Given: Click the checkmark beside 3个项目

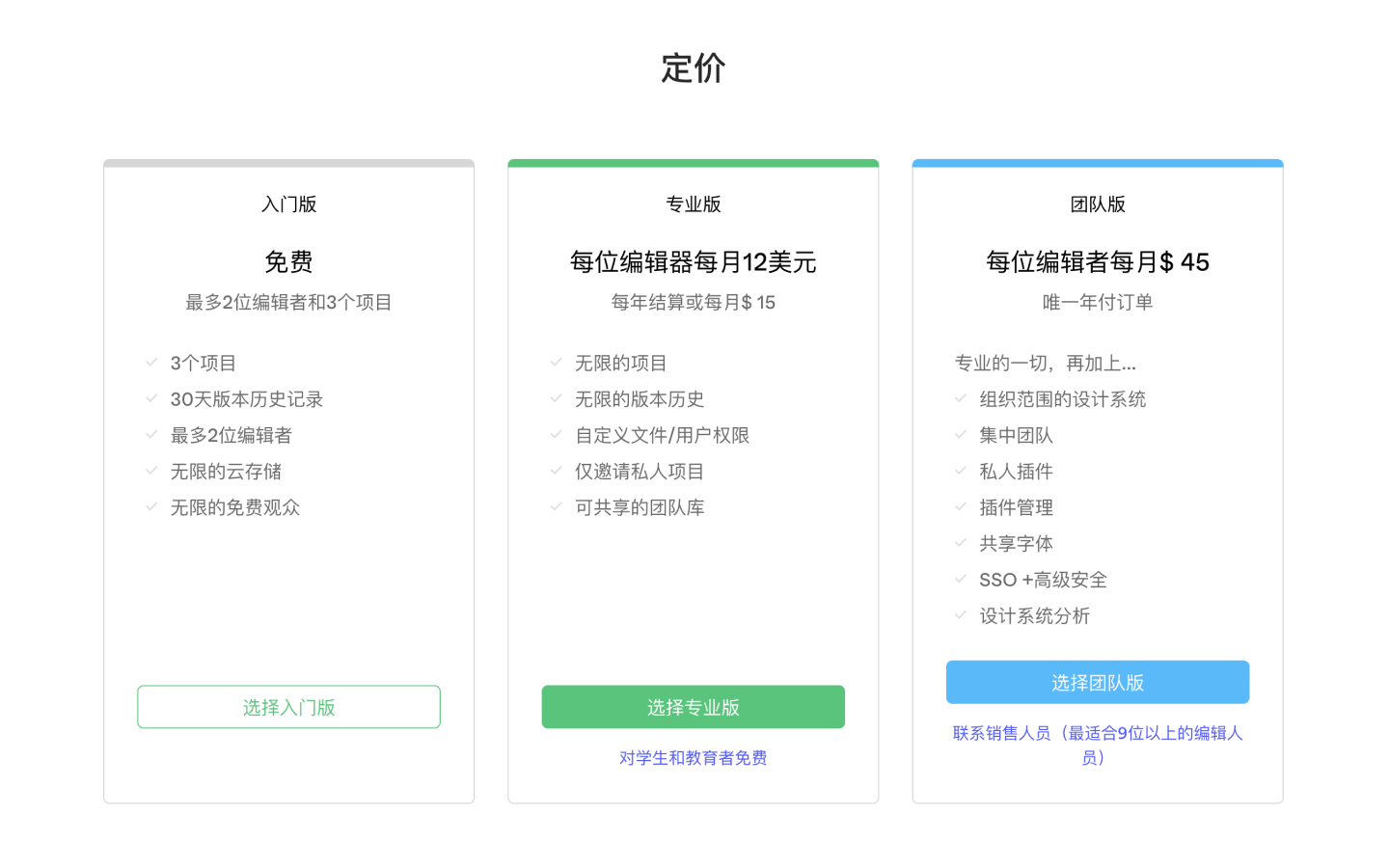Looking at the screenshot, I should coord(151,363).
